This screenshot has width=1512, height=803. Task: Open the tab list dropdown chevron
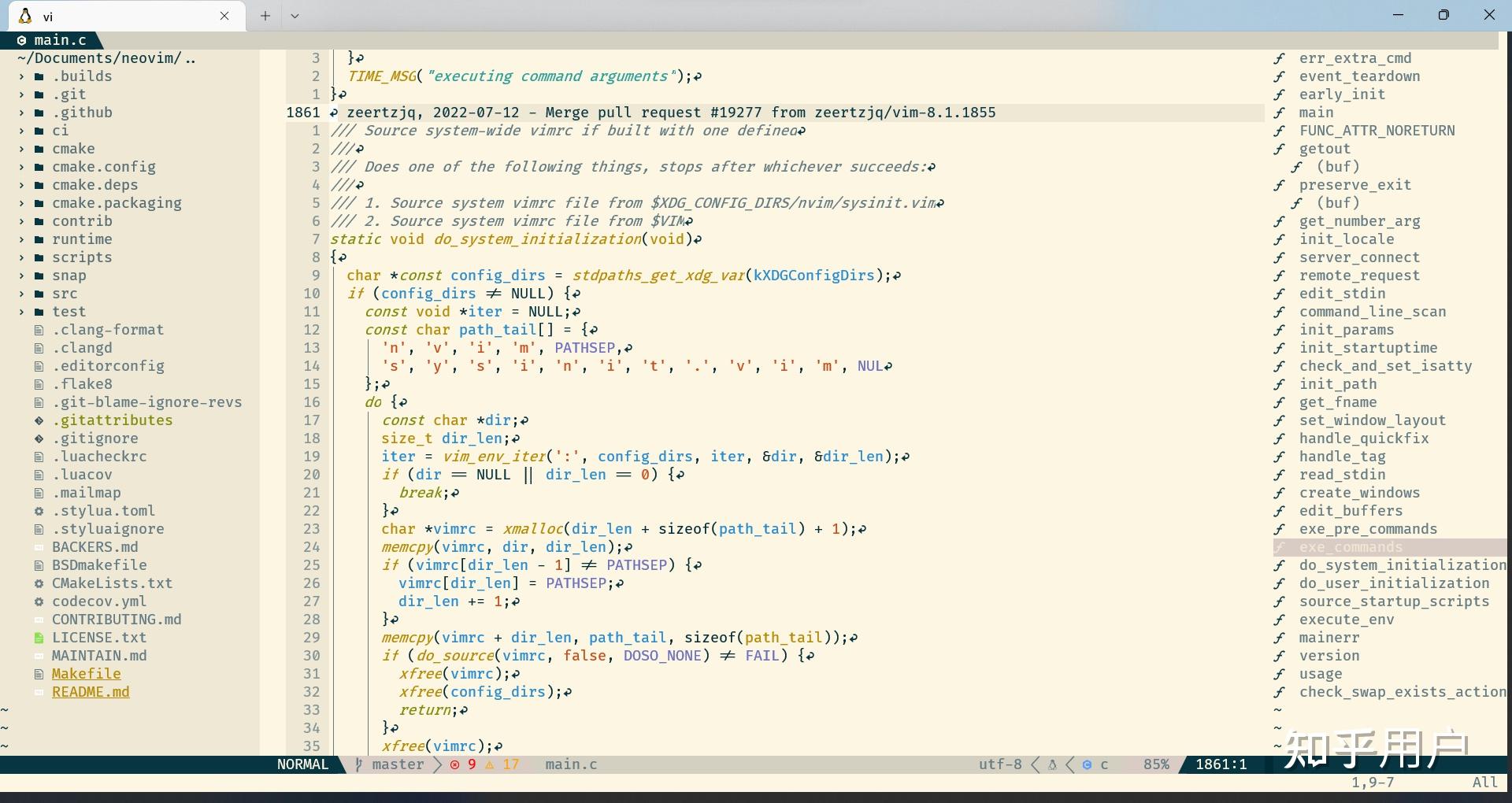[x=295, y=16]
